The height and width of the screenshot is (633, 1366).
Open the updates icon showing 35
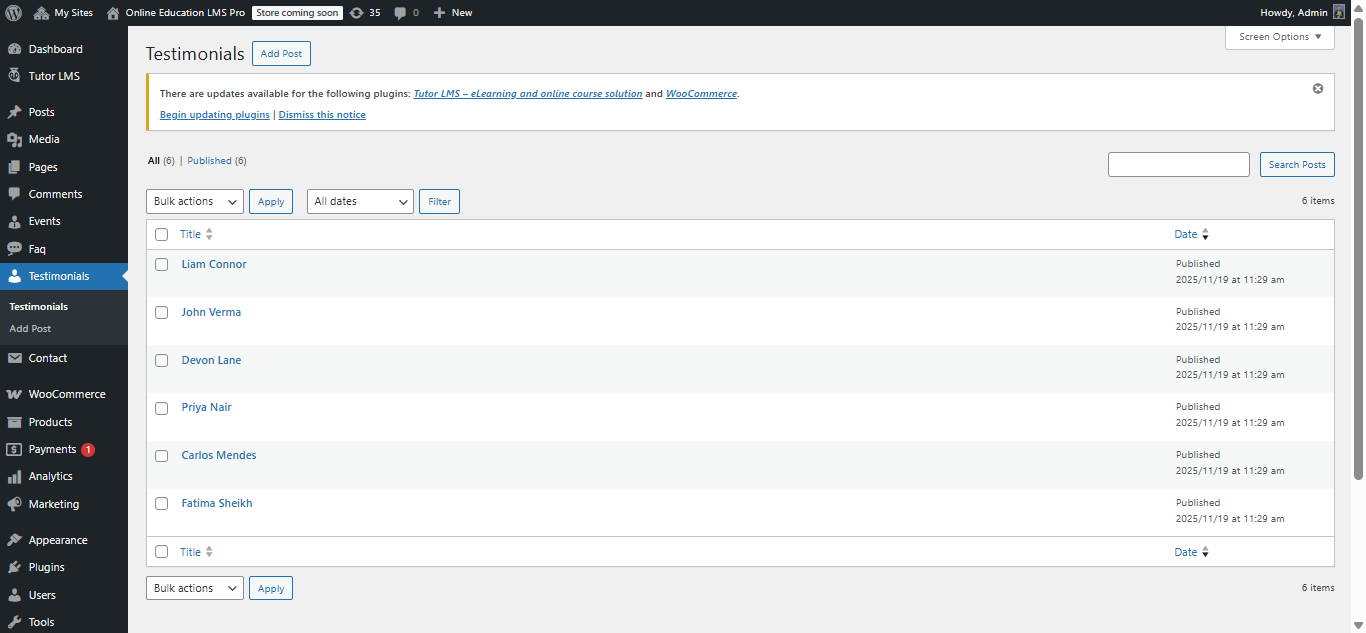(x=357, y=13)
